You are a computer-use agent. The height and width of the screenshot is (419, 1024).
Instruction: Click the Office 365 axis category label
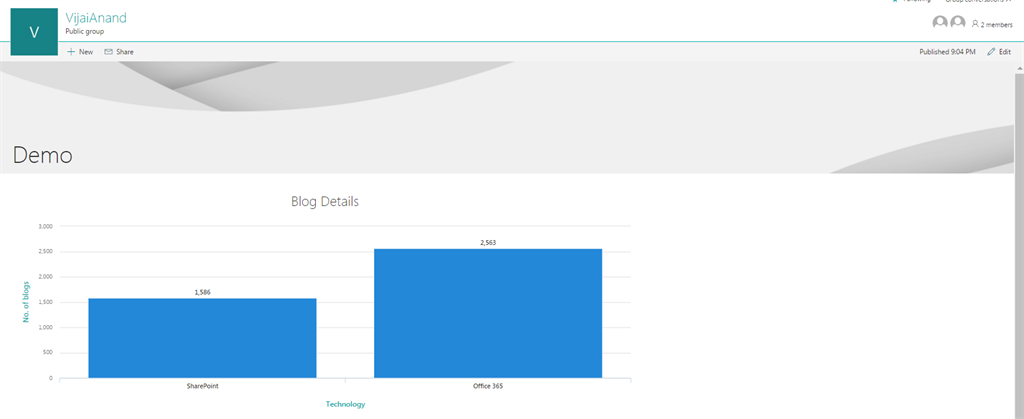point(488,386)
